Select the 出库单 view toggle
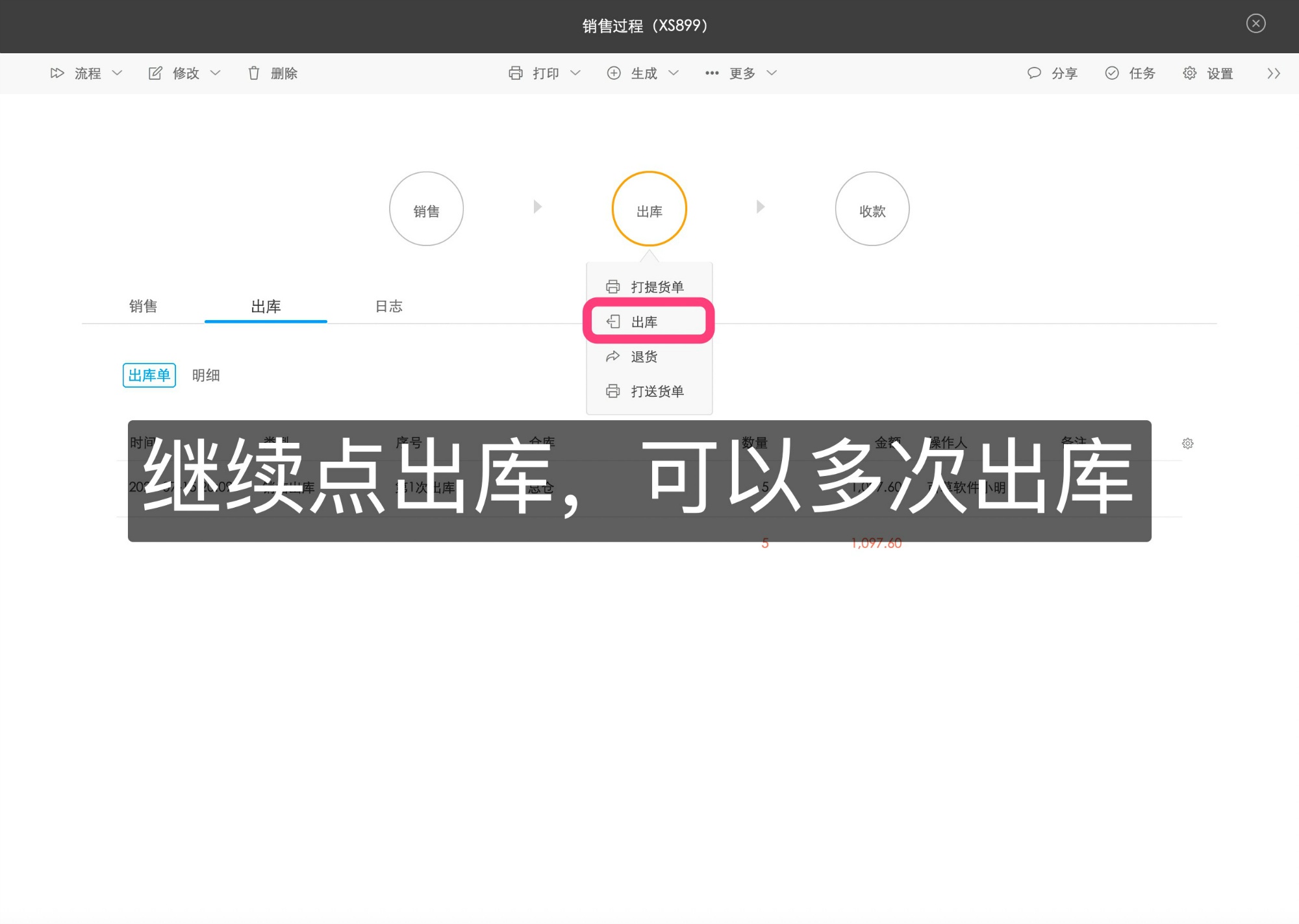The image size is (1299, 924). click(149, 375)
